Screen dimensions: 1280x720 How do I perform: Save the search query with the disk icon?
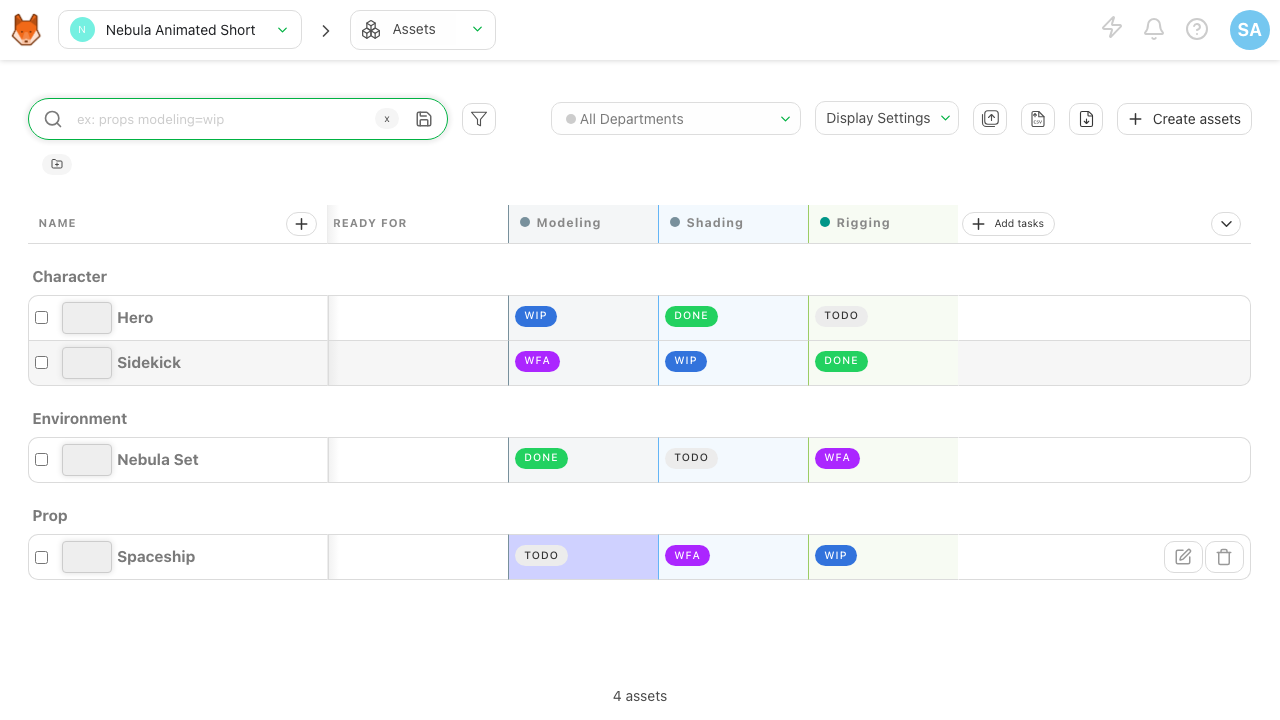[424, 119]
